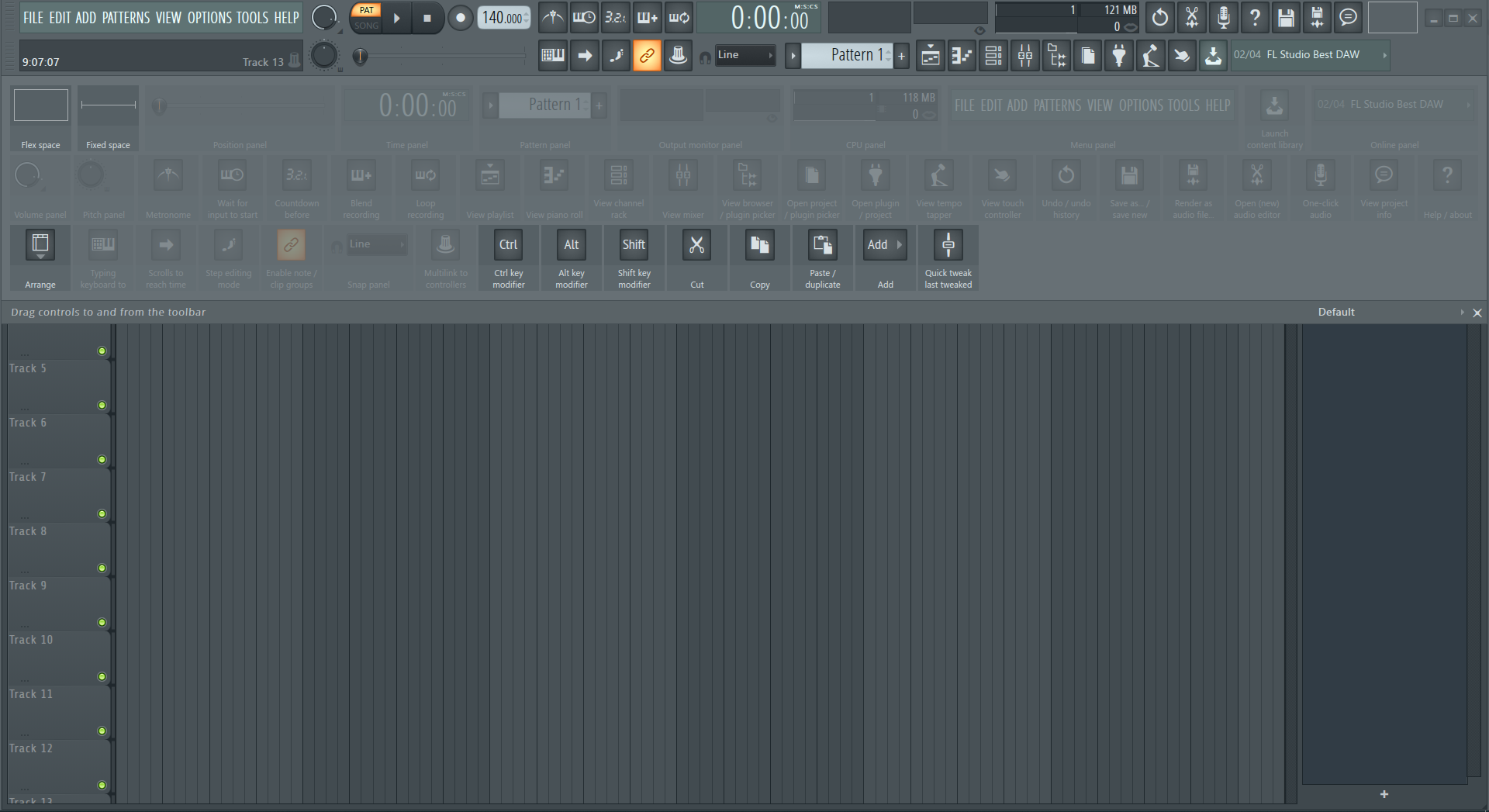Click the song position slider
The height and width of the screenshot is (812, 1489).
439,56
